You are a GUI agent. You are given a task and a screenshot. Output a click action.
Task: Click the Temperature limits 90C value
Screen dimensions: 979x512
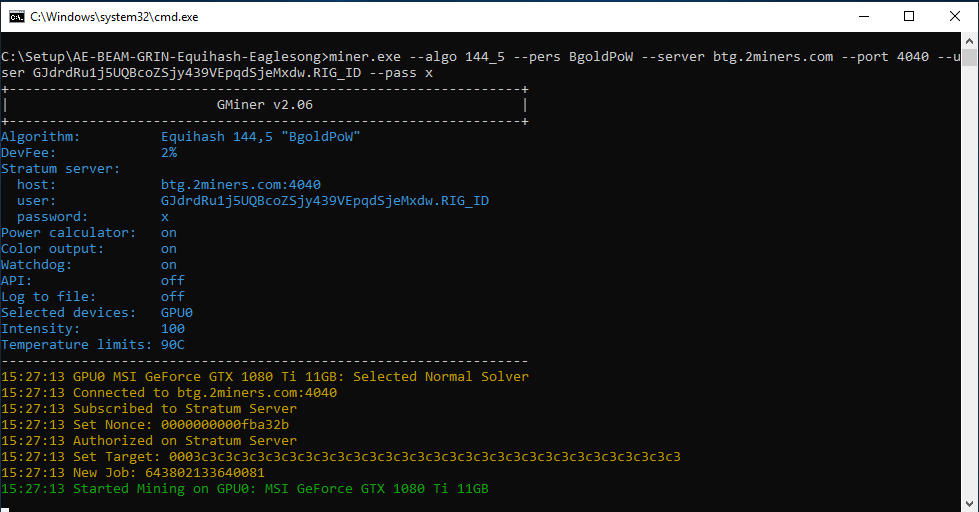173,345
